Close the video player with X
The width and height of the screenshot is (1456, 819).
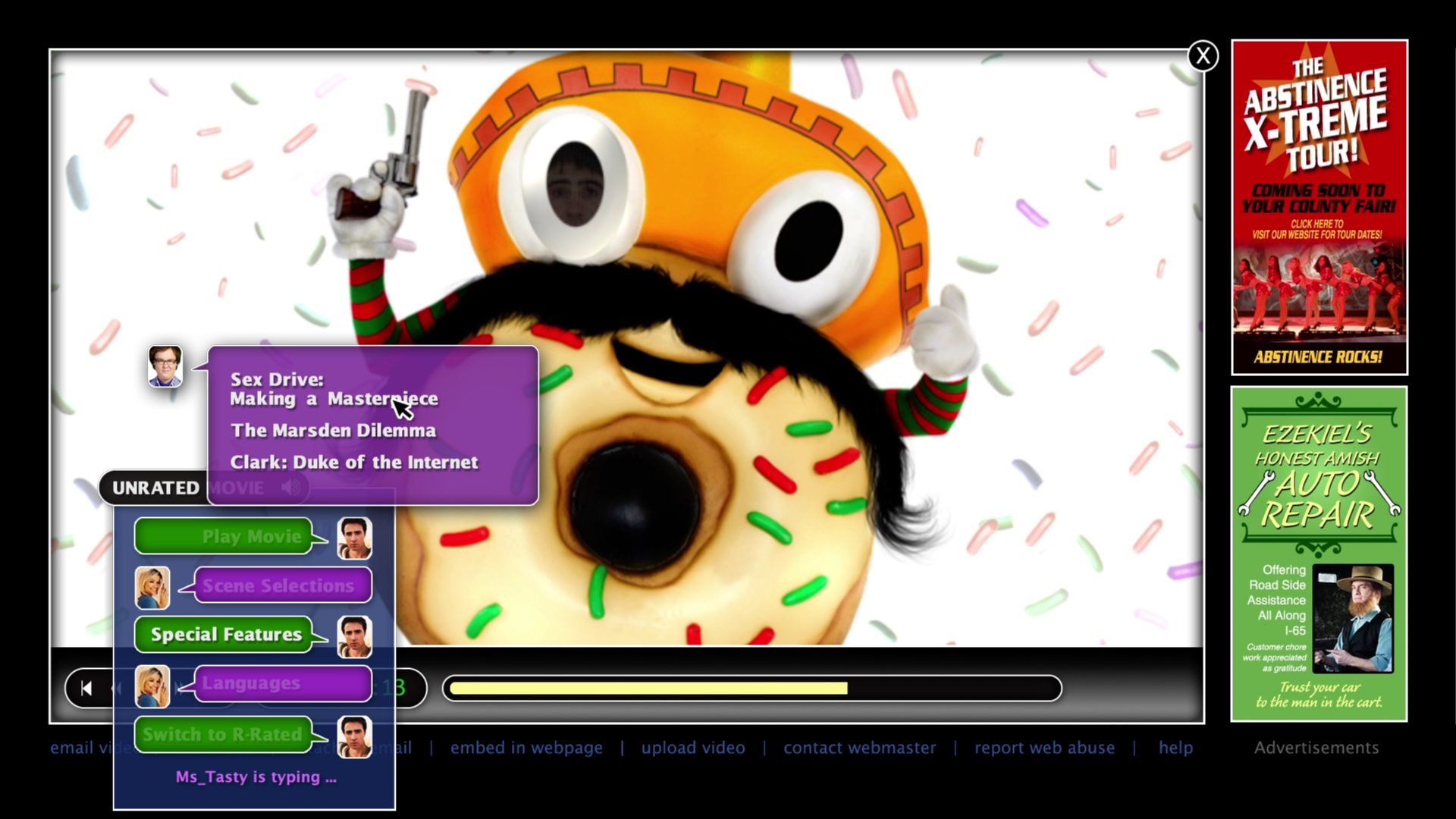tap(1203, 56)
